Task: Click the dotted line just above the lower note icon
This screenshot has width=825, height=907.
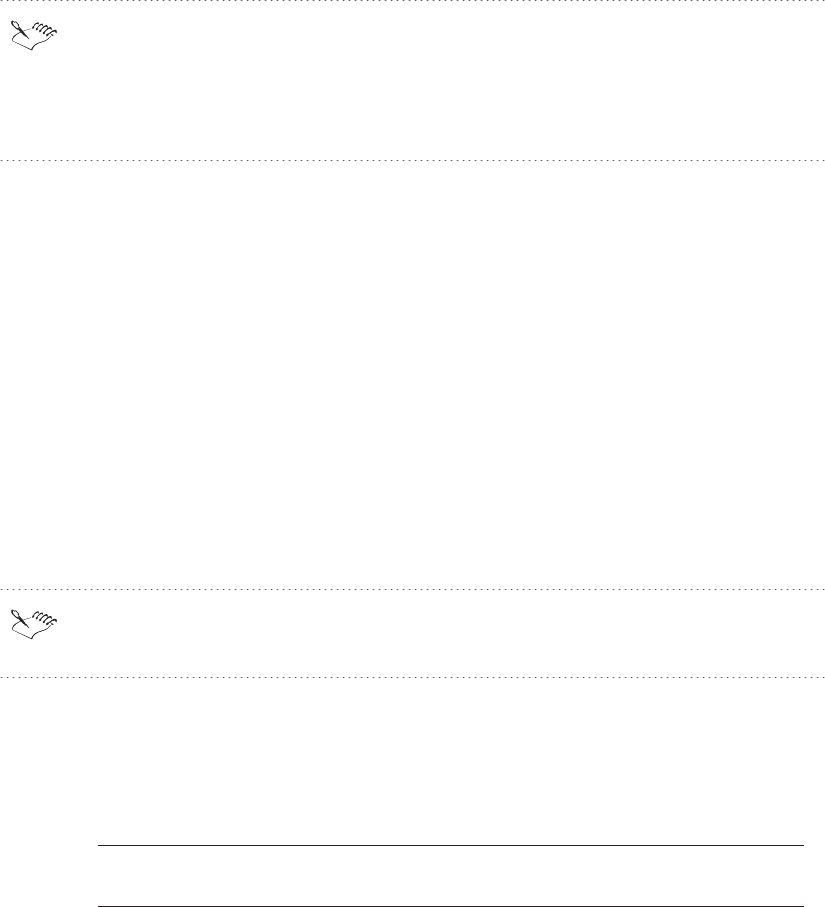Action: (412, 589)
